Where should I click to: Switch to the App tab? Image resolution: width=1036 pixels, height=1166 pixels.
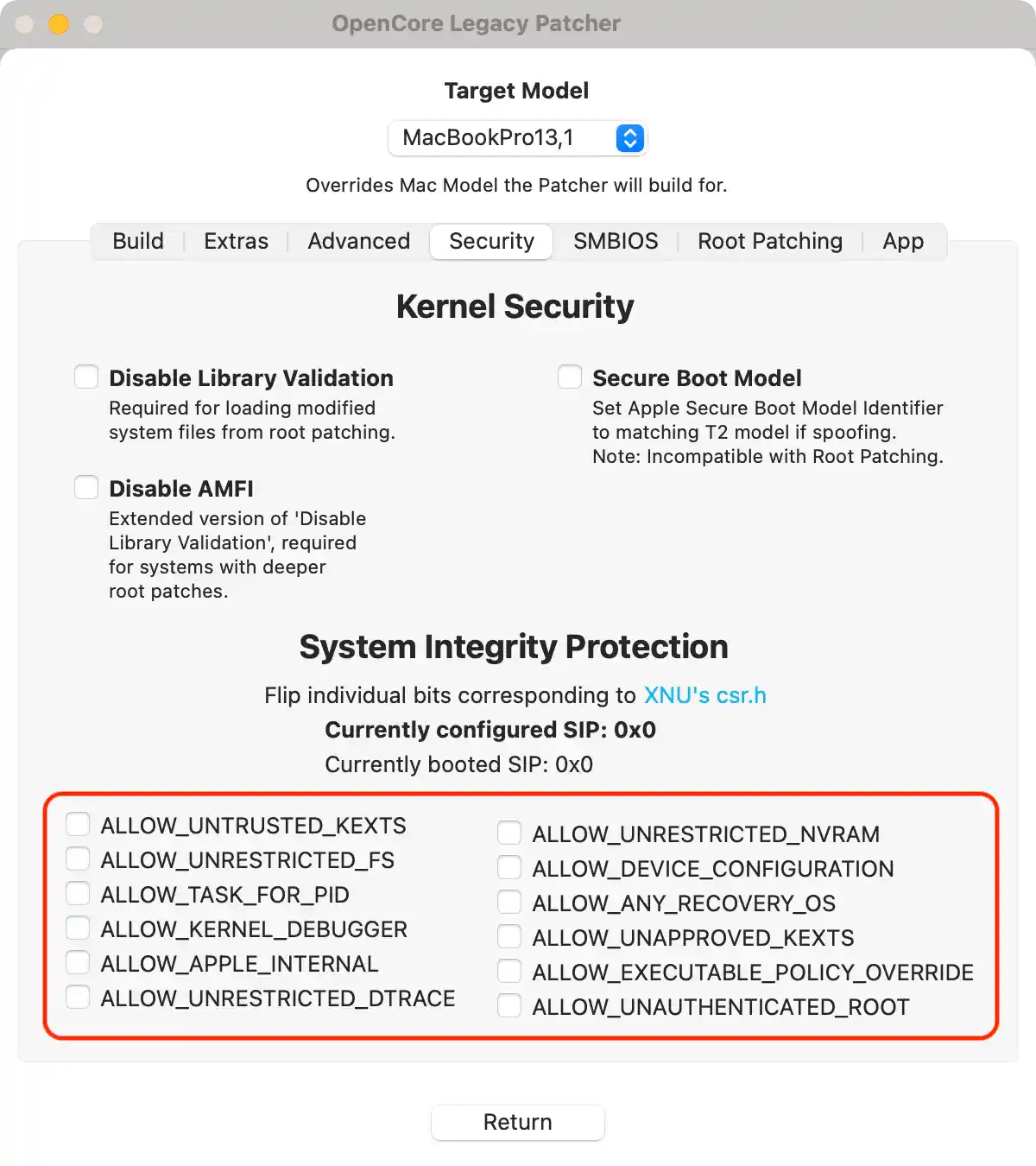click(x=902, y=241)
